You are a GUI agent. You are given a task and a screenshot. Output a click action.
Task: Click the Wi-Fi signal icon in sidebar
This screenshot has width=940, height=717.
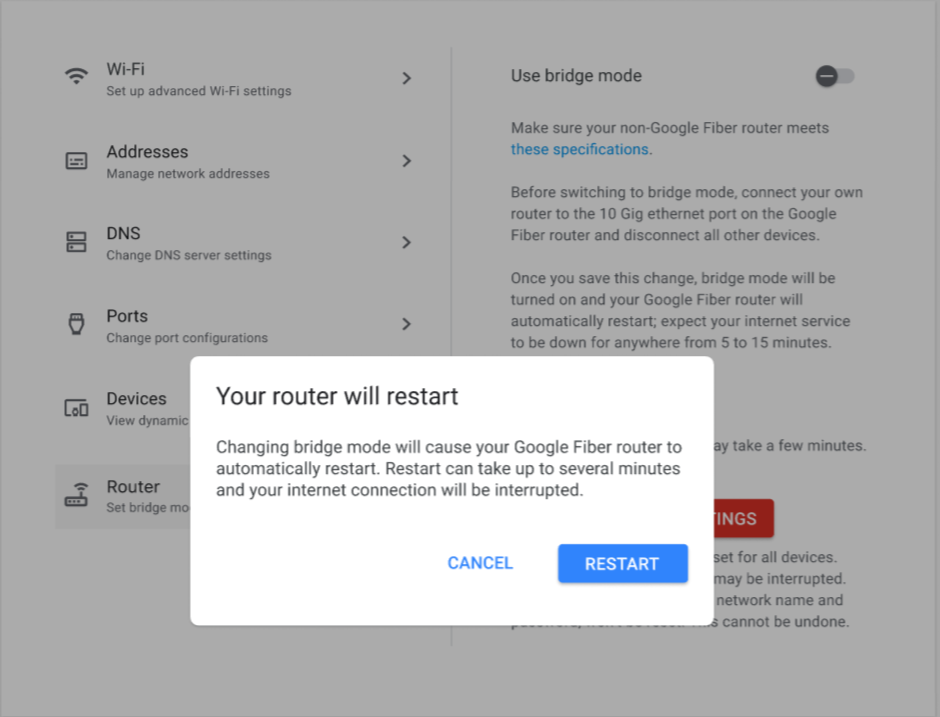point(77,75)
